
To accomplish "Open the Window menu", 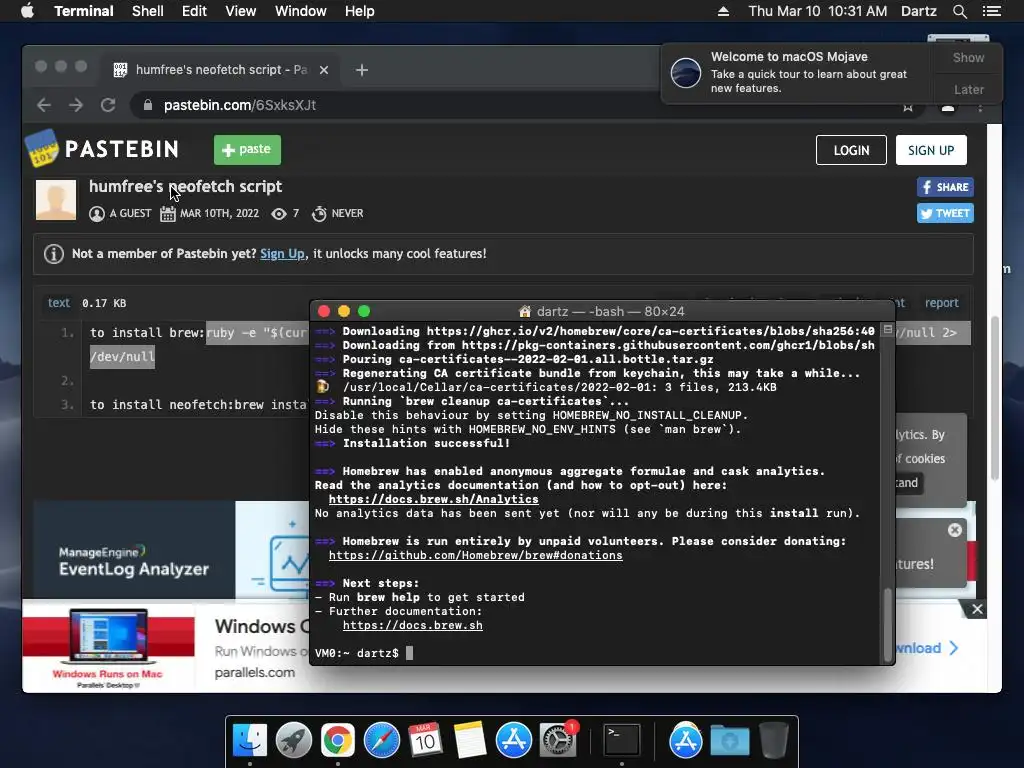I will pos(300,11).
